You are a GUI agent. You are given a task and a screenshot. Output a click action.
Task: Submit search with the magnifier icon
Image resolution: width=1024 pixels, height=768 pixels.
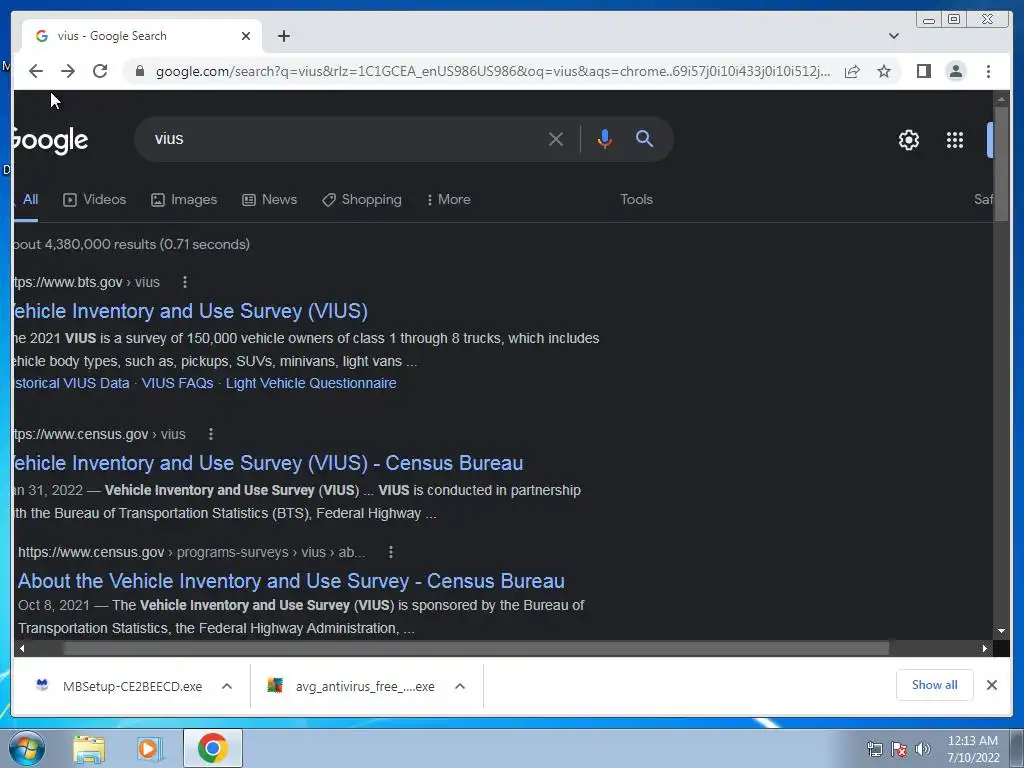pyautogui.click(x=645, y=138)
